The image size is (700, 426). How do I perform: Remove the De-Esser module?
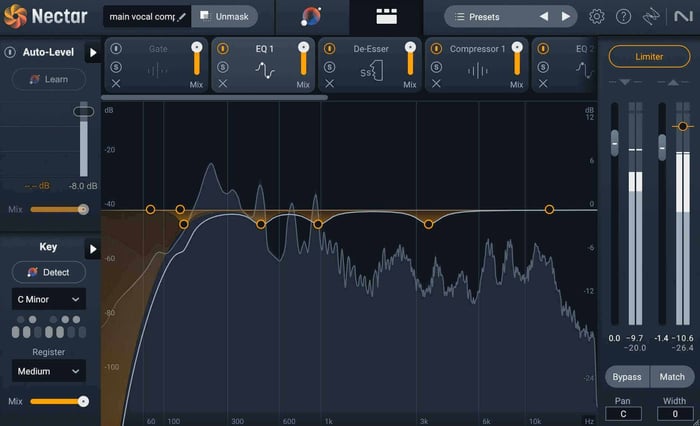click(x=329, y=84)
